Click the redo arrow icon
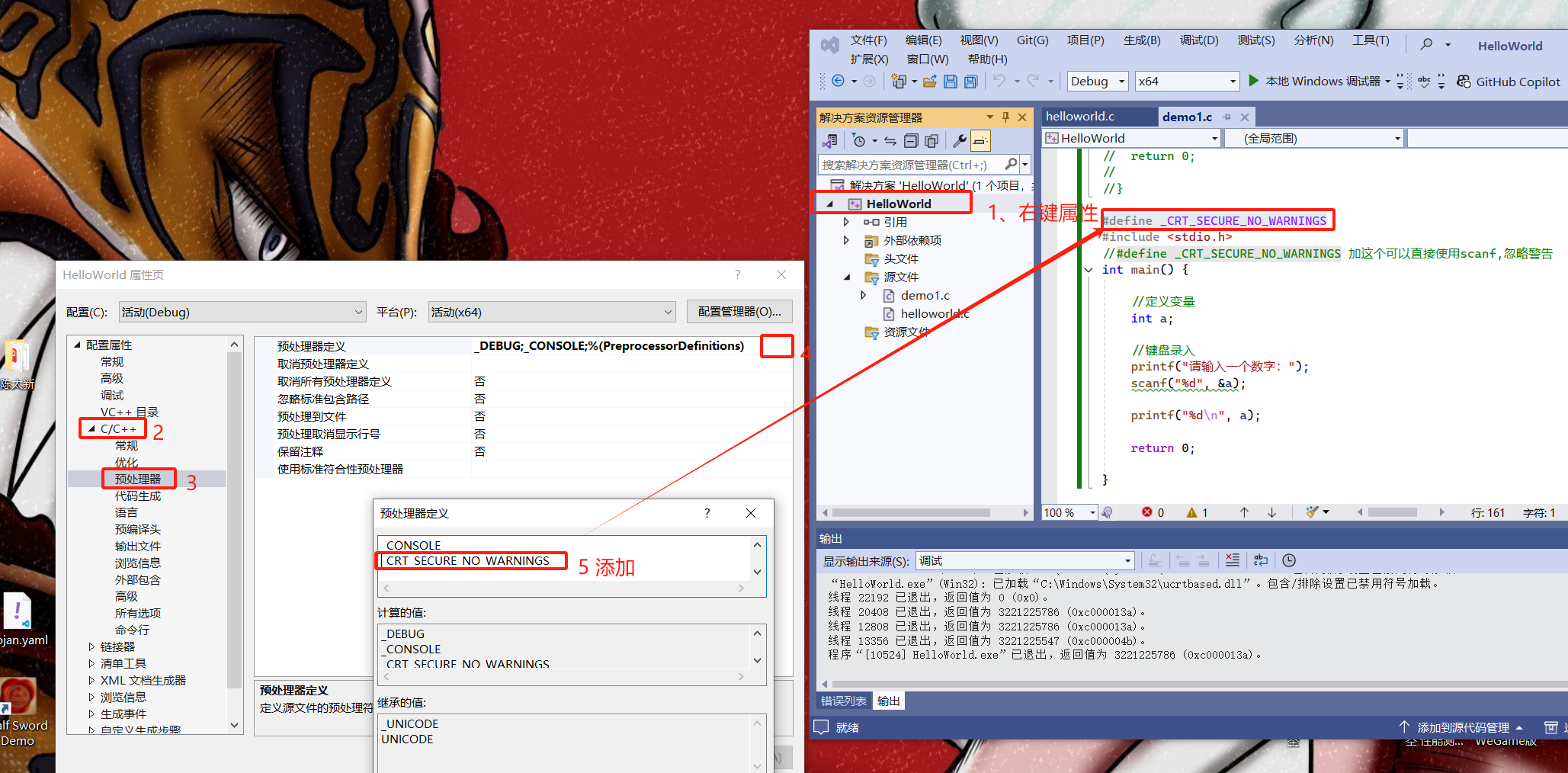The image size is (1568, 773). pos(1034,81)
